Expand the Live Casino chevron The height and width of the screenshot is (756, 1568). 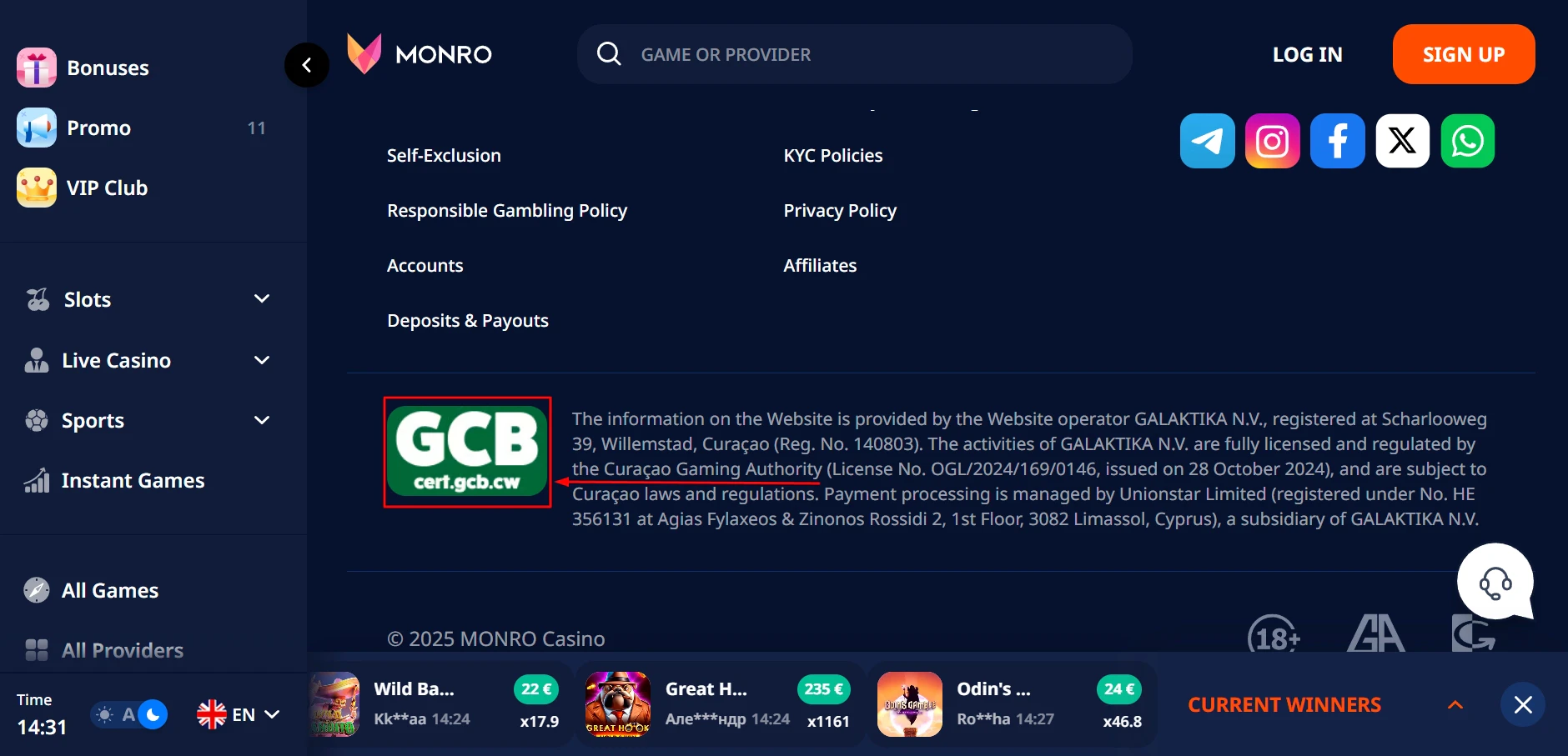262,360
